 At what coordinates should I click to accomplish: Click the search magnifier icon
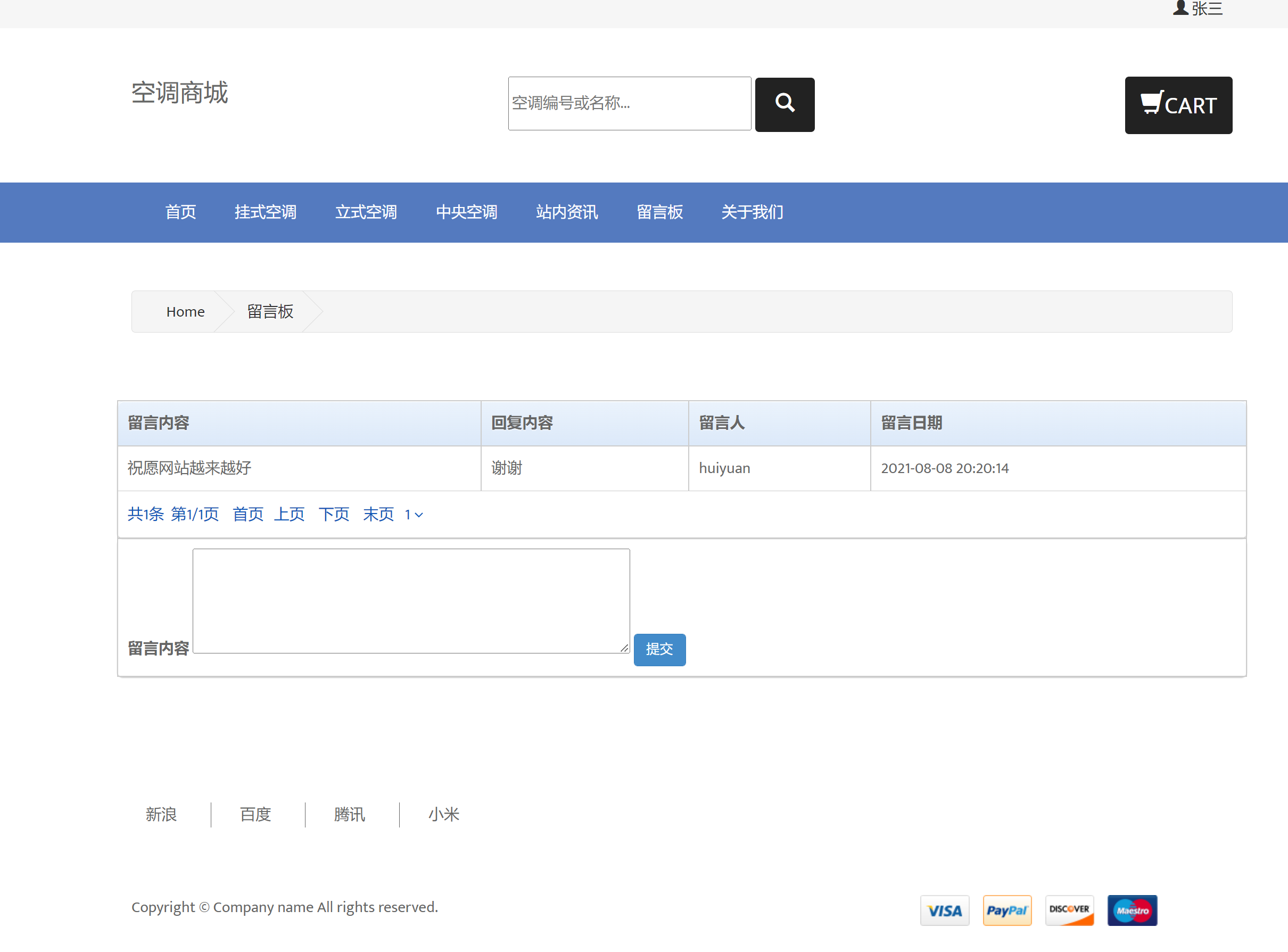click(785, 104)
